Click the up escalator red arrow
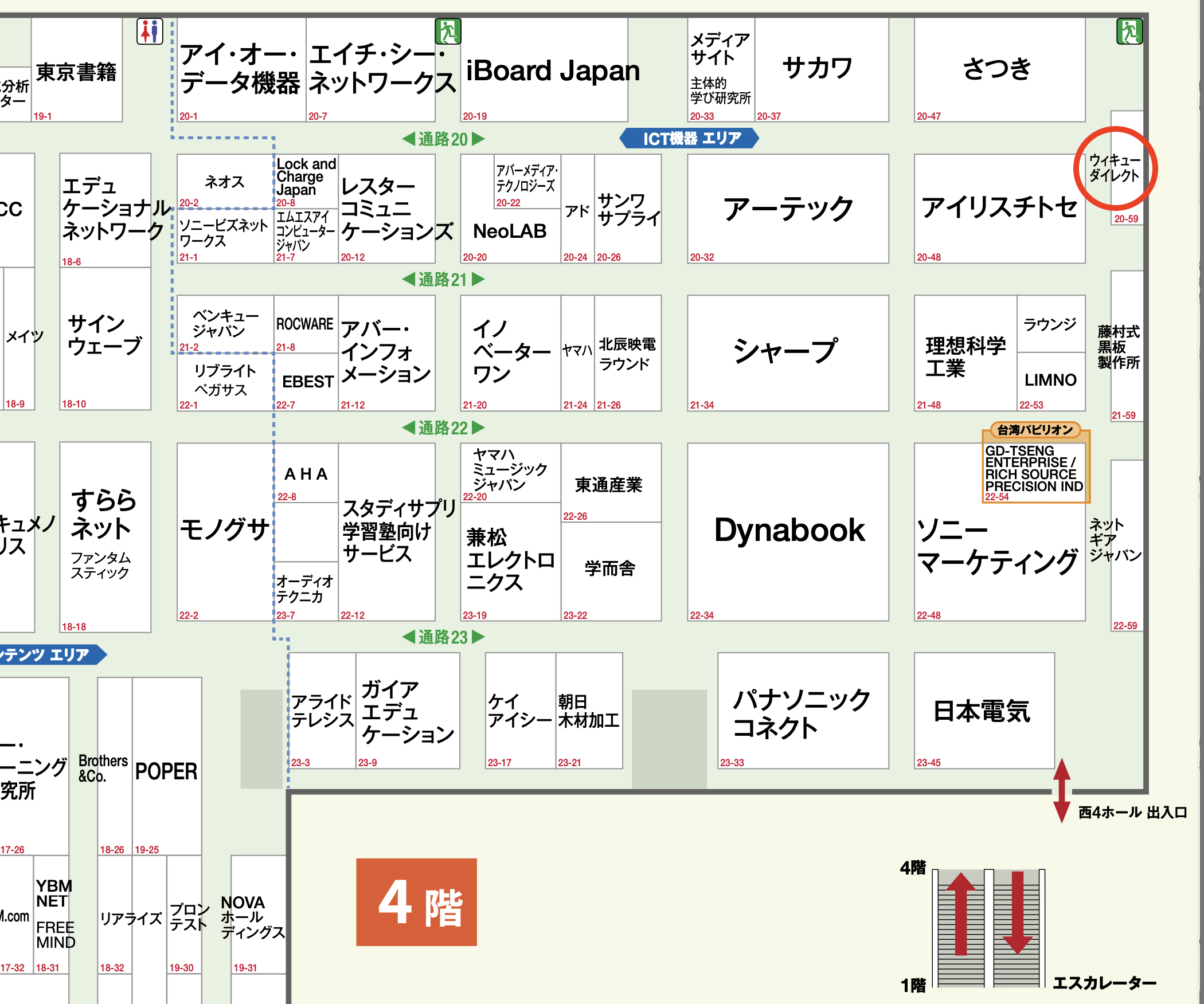This screenshot has width=1204, height=1004. 961,913
